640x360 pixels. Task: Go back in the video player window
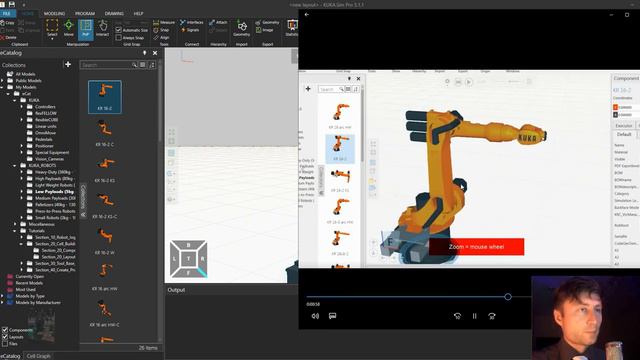tap(307, 15)
